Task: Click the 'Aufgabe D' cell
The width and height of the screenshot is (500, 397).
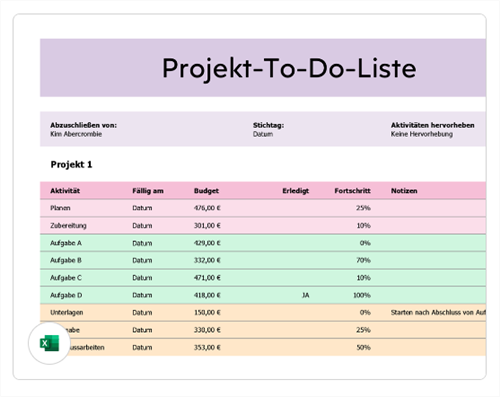Action: click(x=66, y=295)
